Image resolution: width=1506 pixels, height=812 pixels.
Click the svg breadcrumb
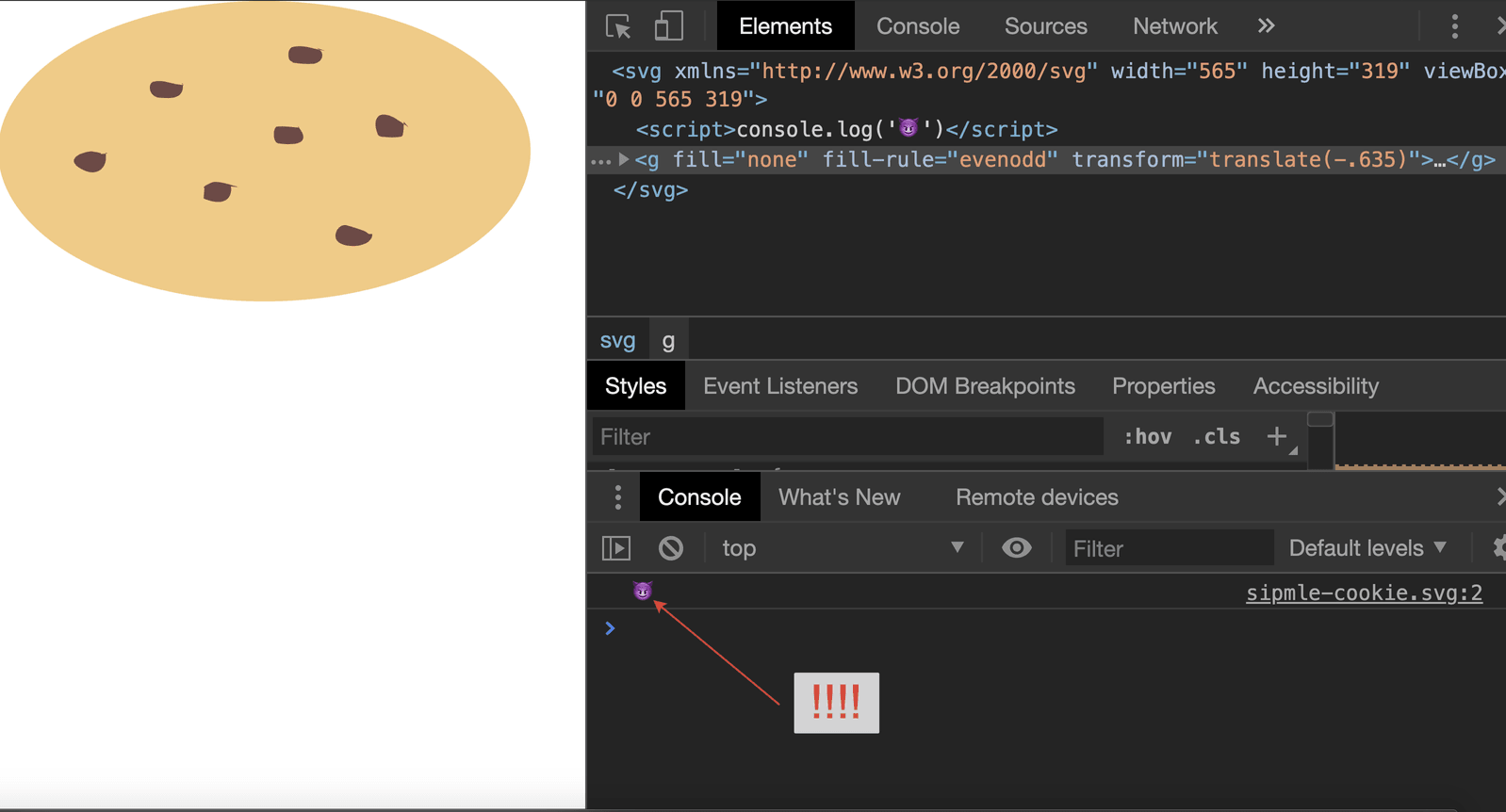click(618, 340)
